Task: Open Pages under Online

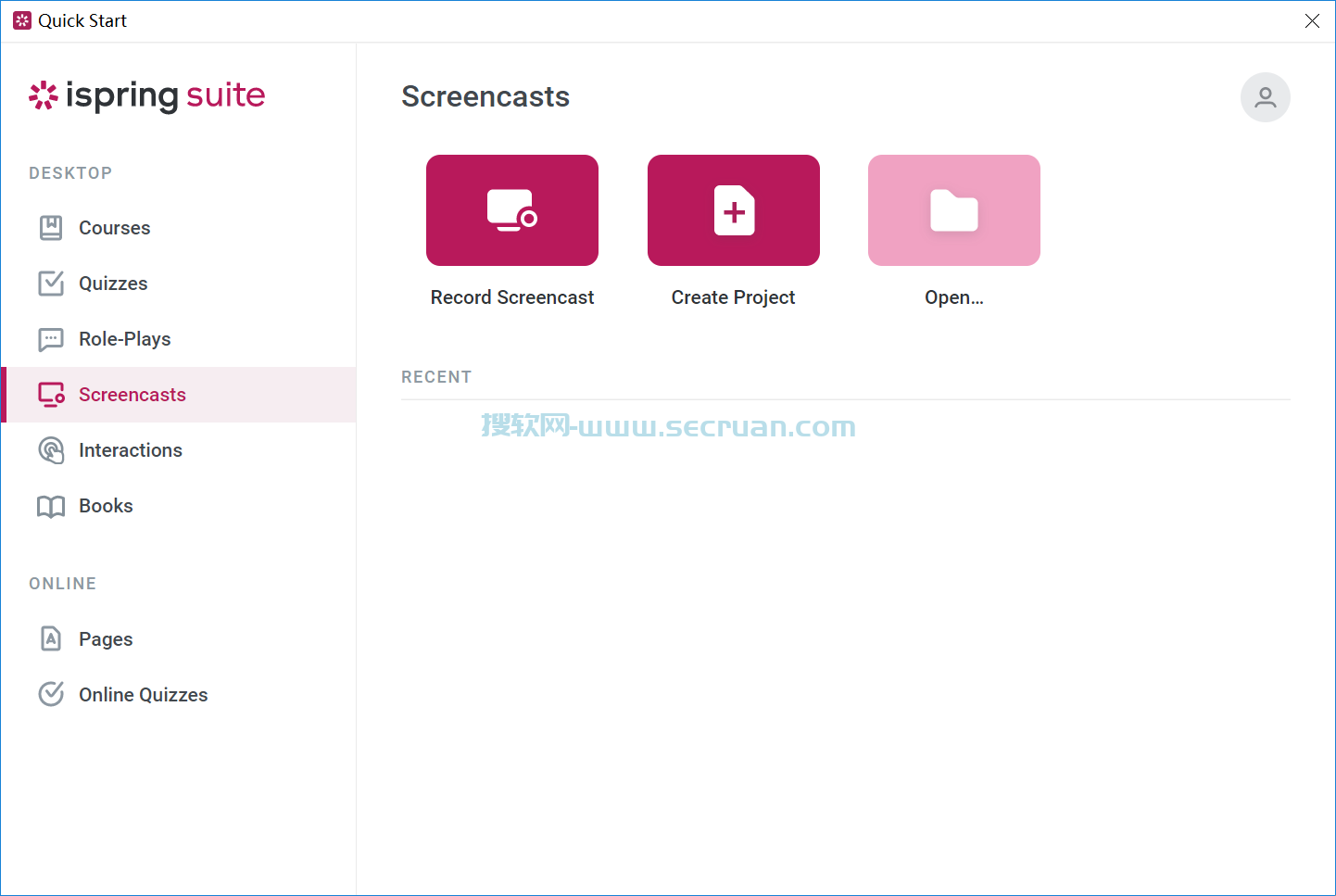Action: pyautogui.click(x=179, y=639)
